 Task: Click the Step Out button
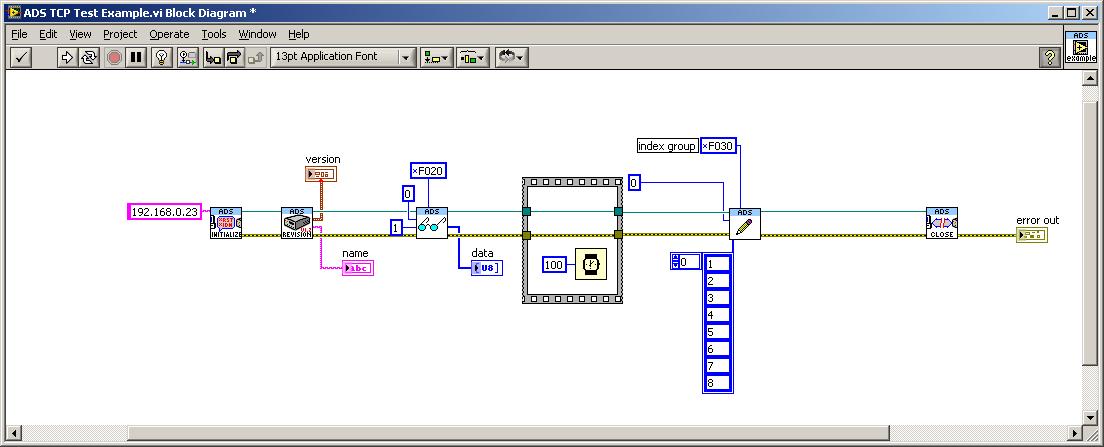pos(256,57)
